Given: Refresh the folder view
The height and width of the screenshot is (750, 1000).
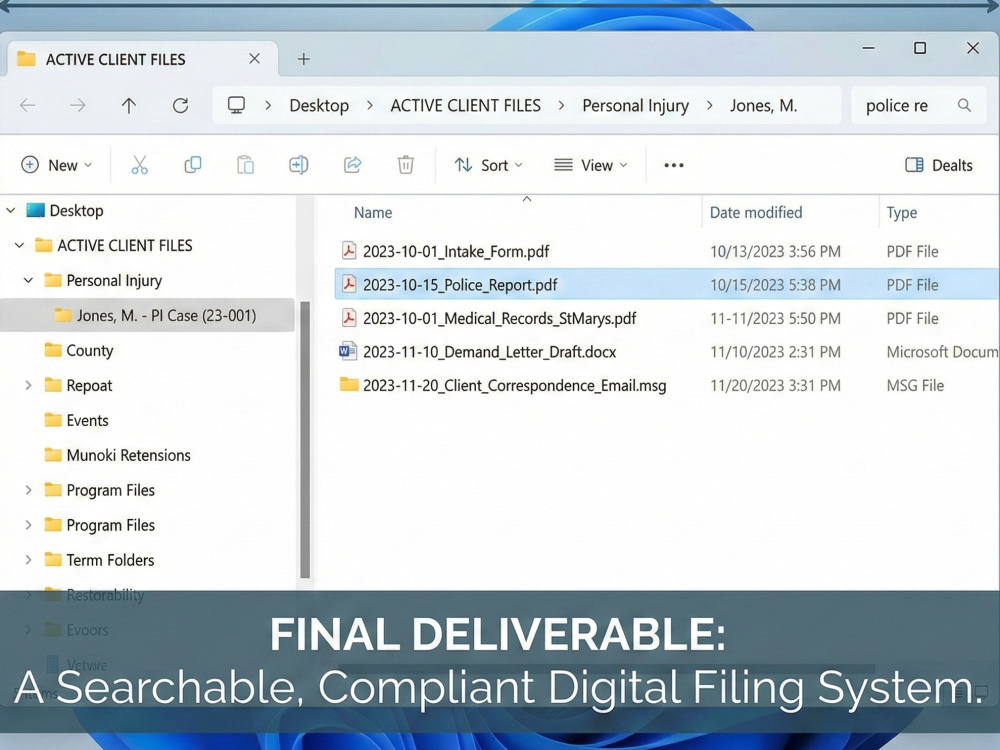Looking at the screenshot, I should (x=180, y=105).
